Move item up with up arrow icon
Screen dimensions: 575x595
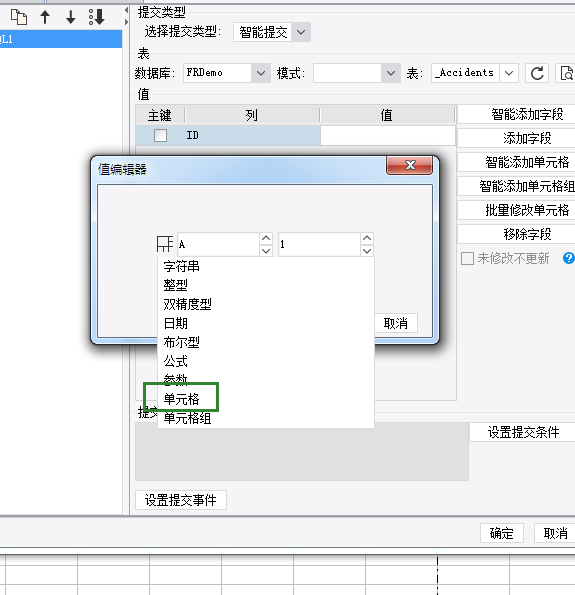click(45, 17)
